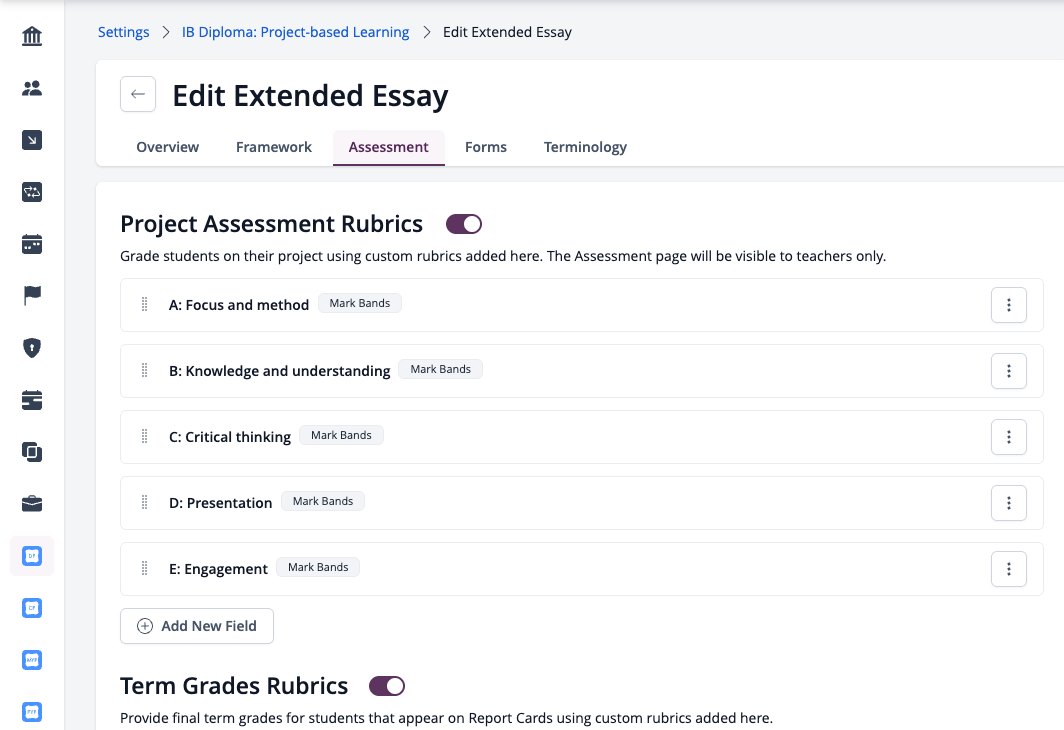Open the briefcase icon in sidebar
Screen dimensions: 1064x730
click(32, 503)
